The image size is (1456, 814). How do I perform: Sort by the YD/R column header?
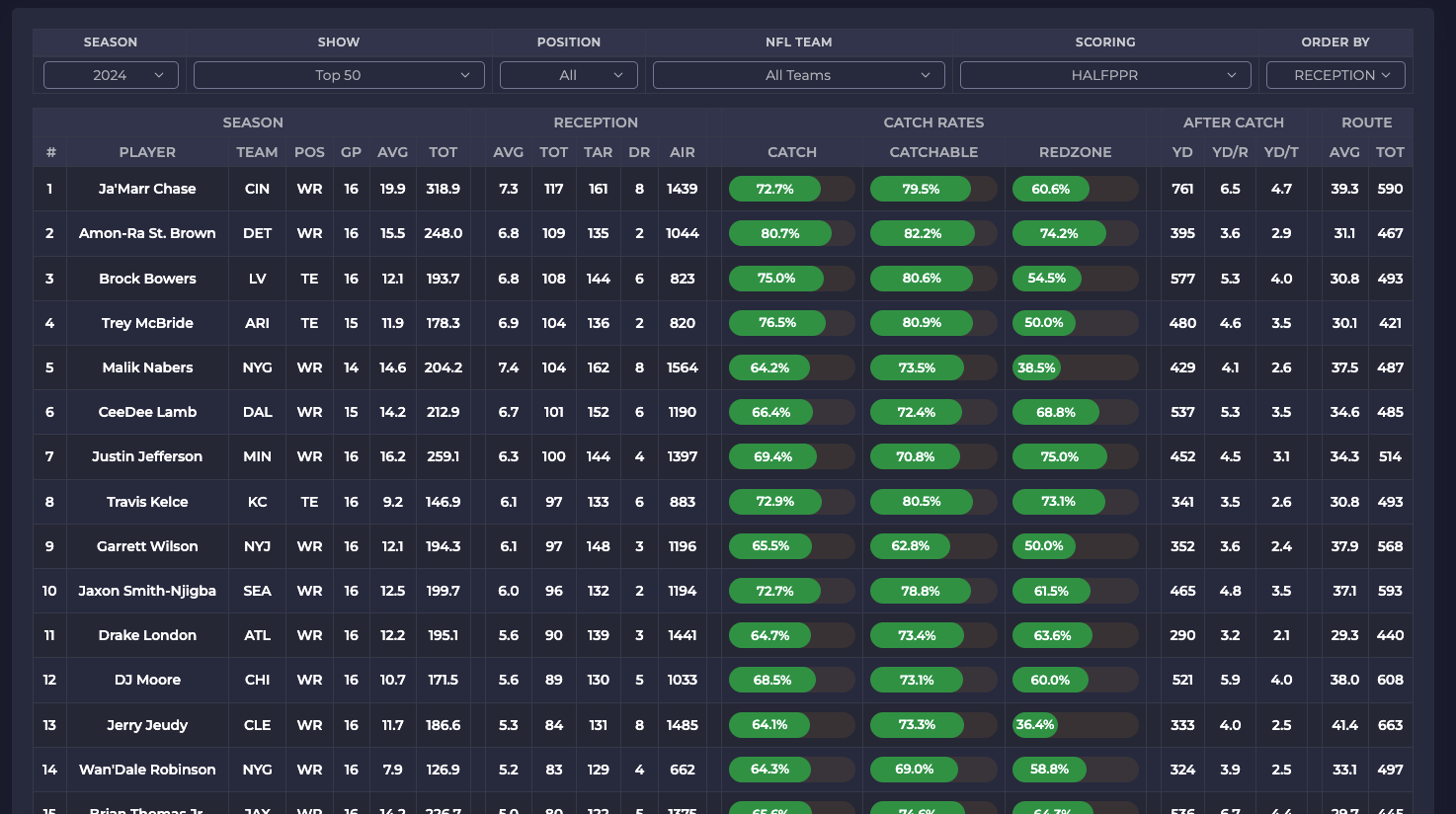(1230, 152)
